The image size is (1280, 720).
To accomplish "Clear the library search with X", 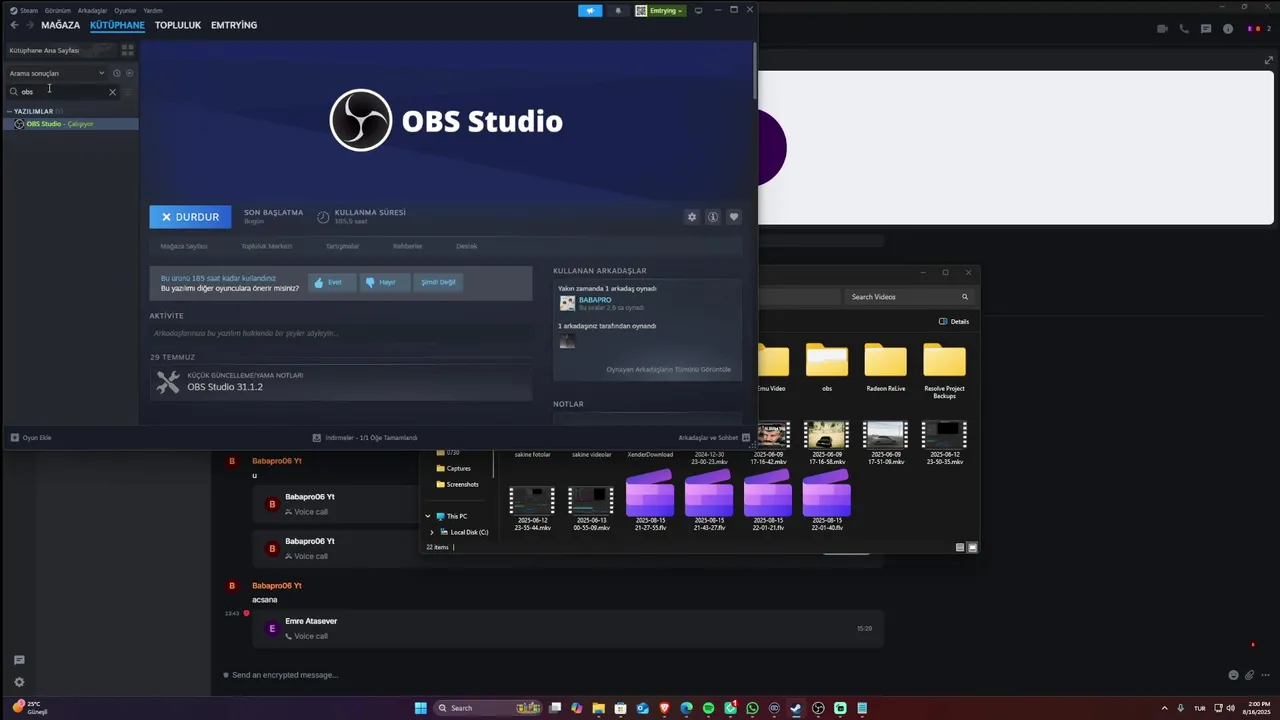I will point(112,92).
